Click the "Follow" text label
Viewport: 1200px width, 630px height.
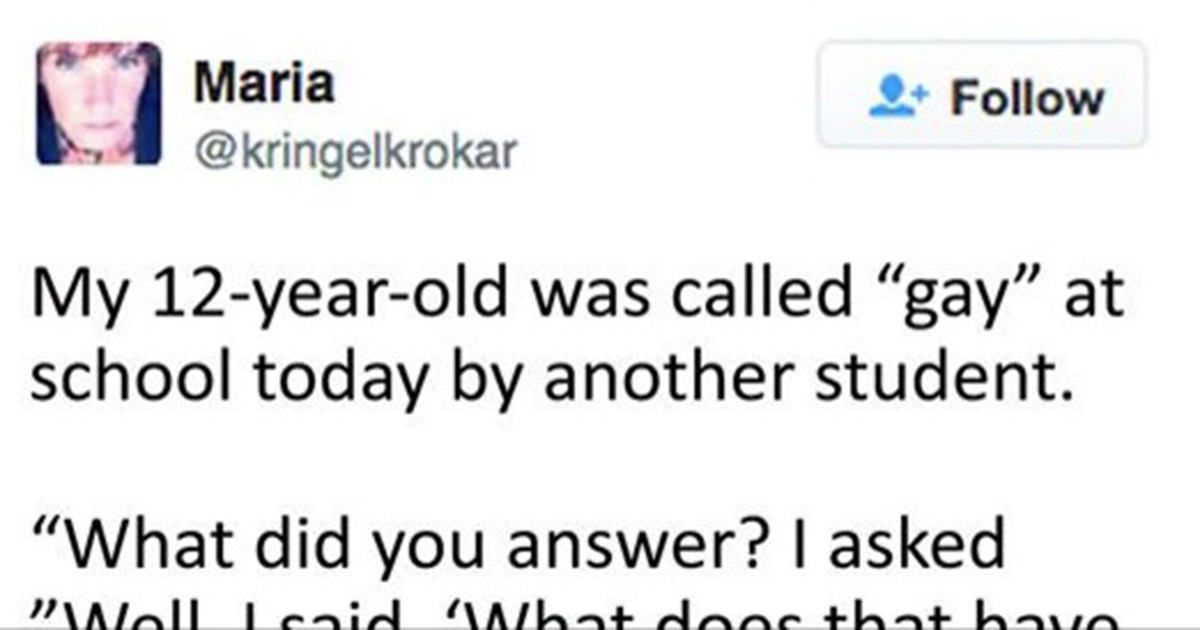pyautogui.click(x=1027, y=99)
